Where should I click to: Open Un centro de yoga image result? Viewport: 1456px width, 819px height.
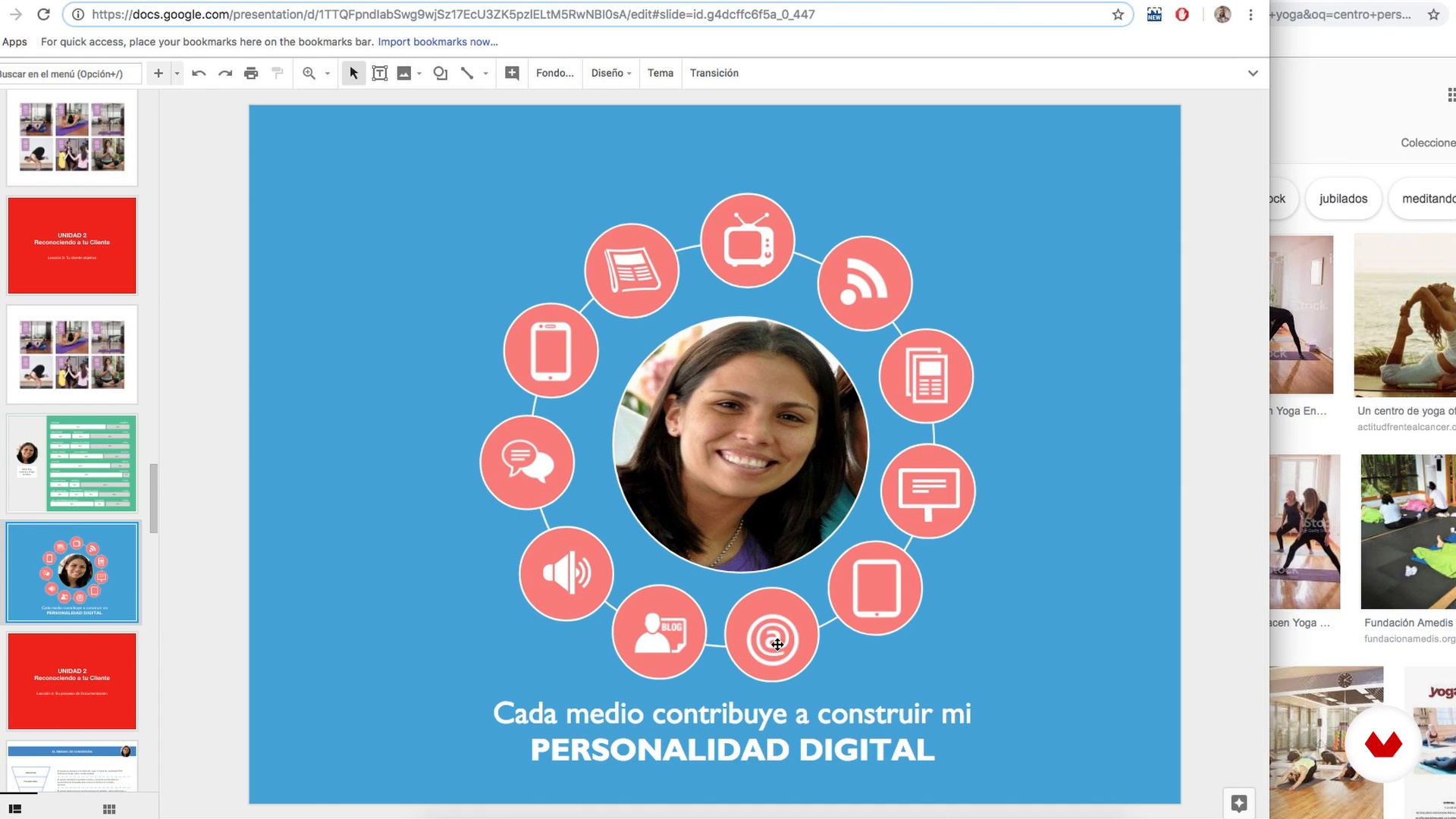click(1405, 315)
